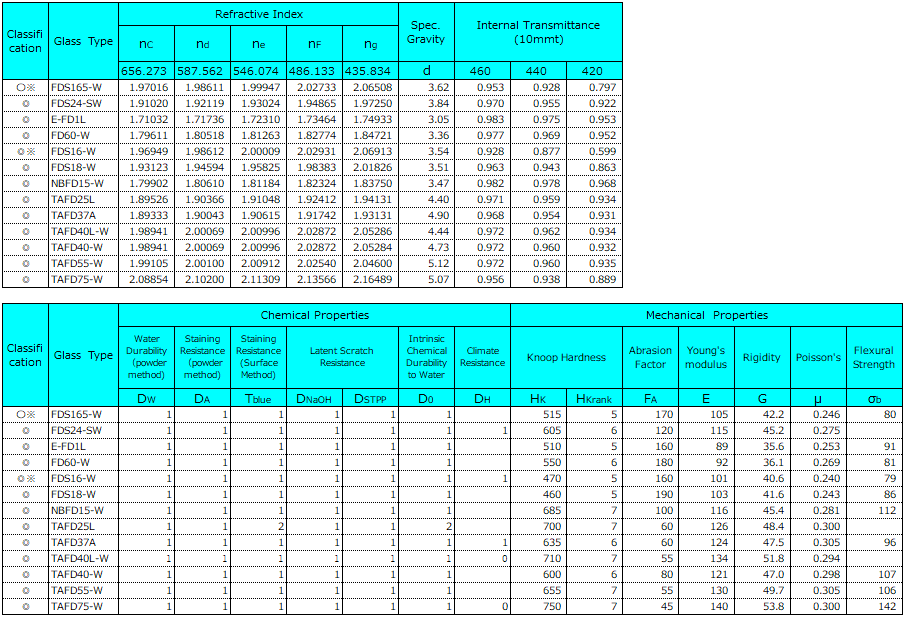Click the DNaOH symbol cell
Image resolution: width=905 pixels, height=617 pixels.
tap(314, 398)
